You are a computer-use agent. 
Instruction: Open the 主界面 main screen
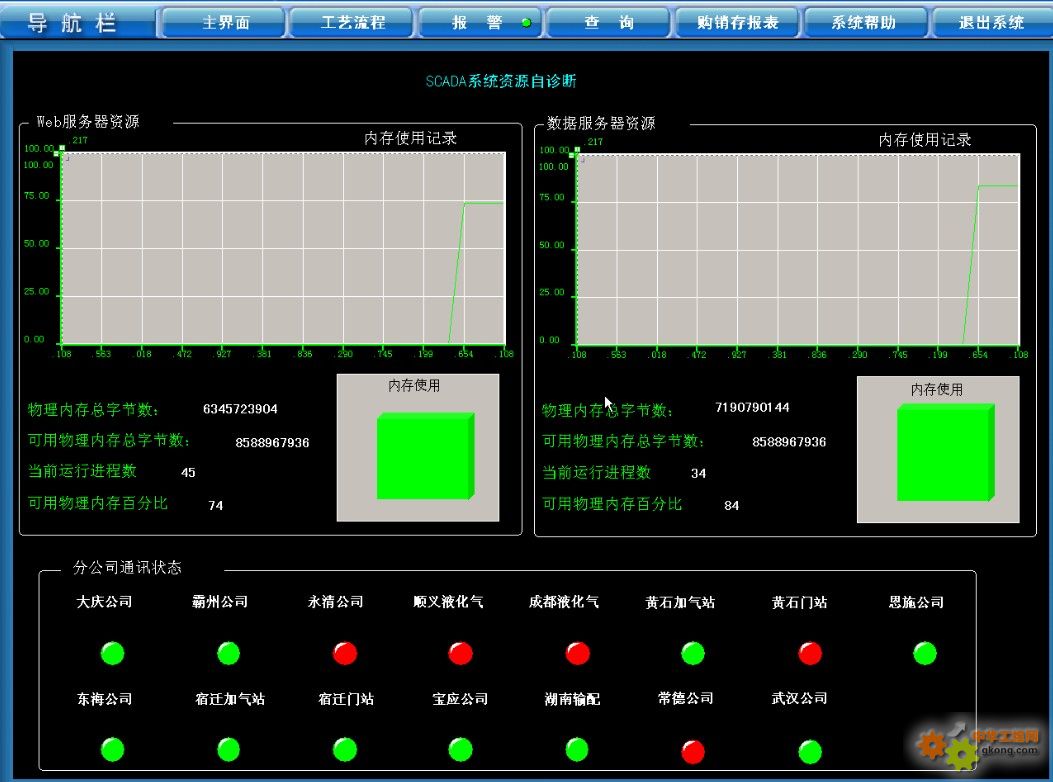pyautogui.click(x=225, y=23)
